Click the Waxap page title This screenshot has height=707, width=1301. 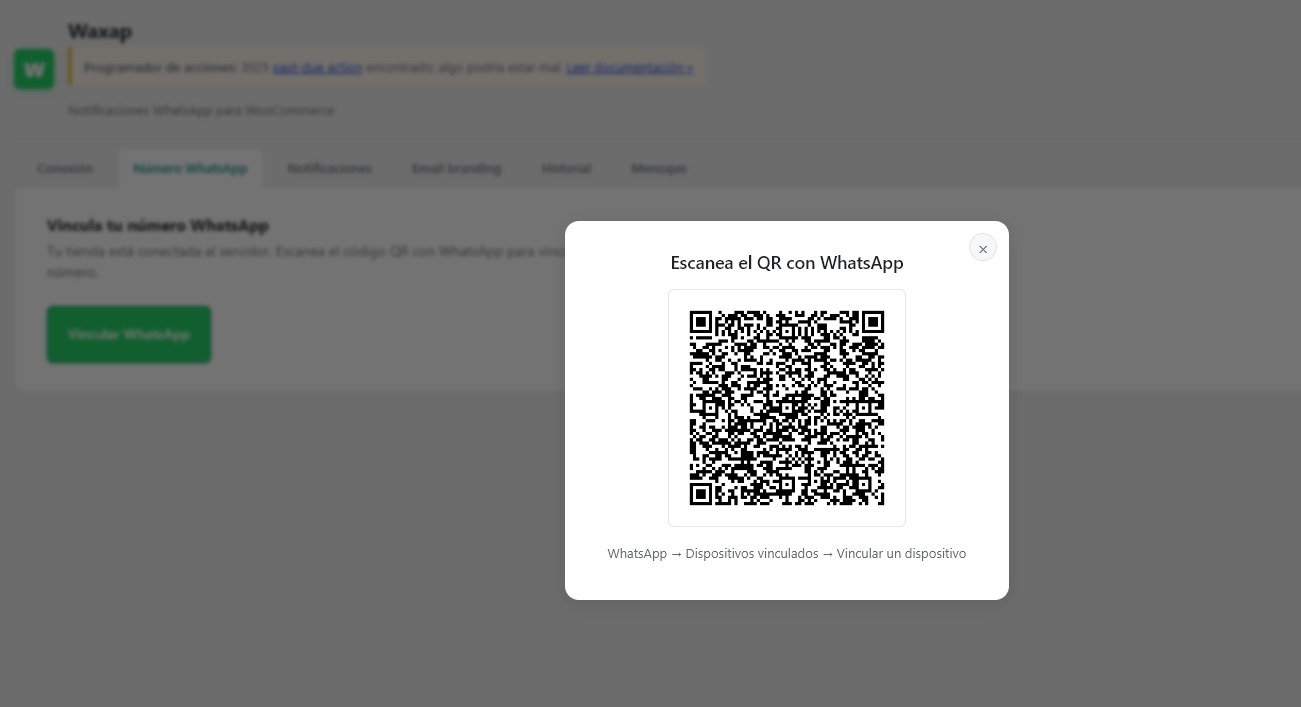coord(100,31)
